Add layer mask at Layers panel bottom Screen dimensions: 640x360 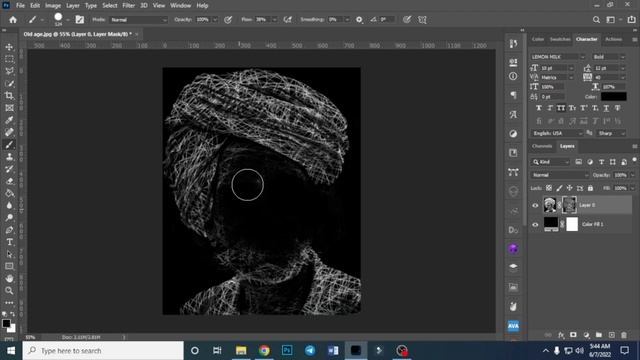click(x=573, y=335)
